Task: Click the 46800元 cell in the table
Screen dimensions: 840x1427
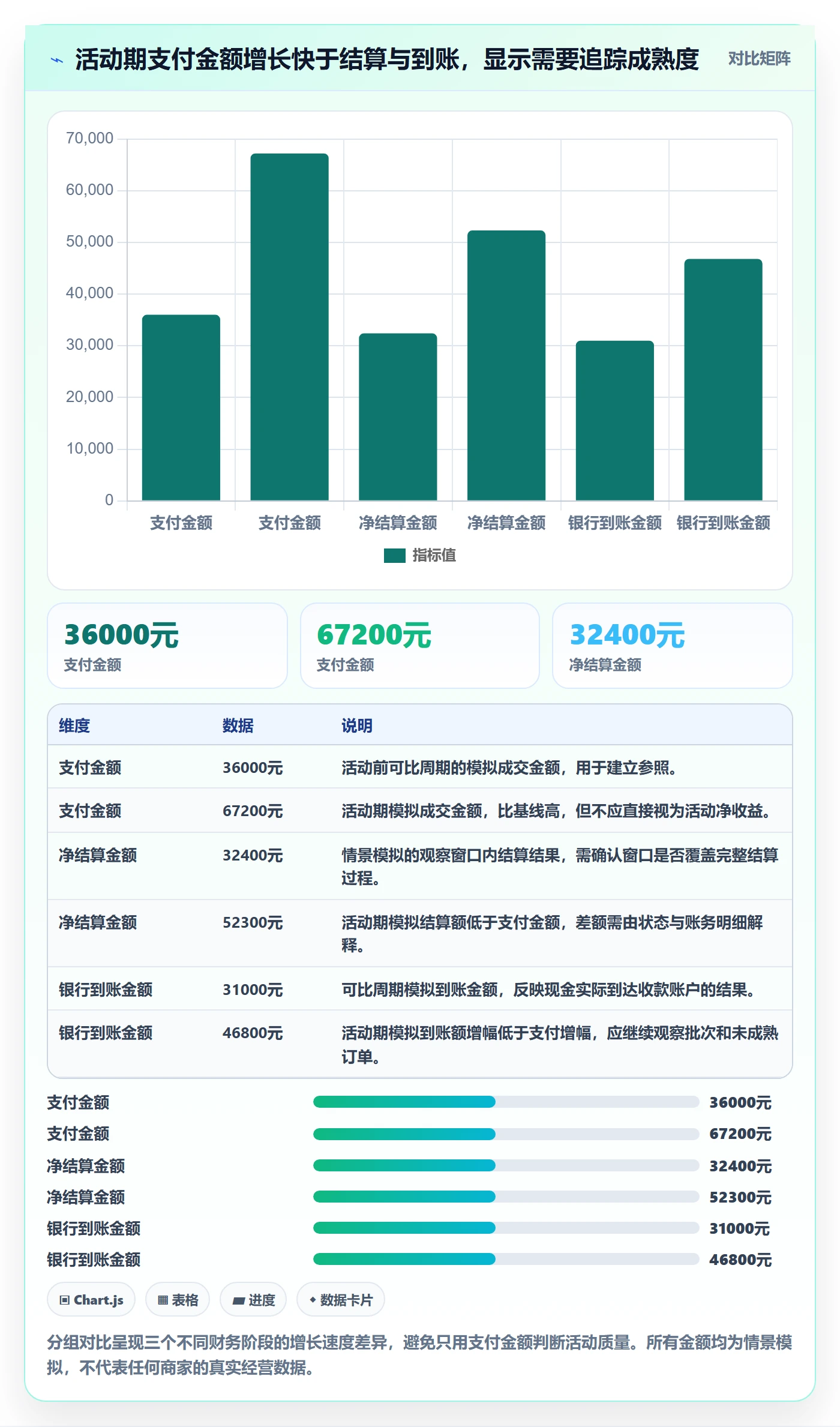Action: 253,1033
